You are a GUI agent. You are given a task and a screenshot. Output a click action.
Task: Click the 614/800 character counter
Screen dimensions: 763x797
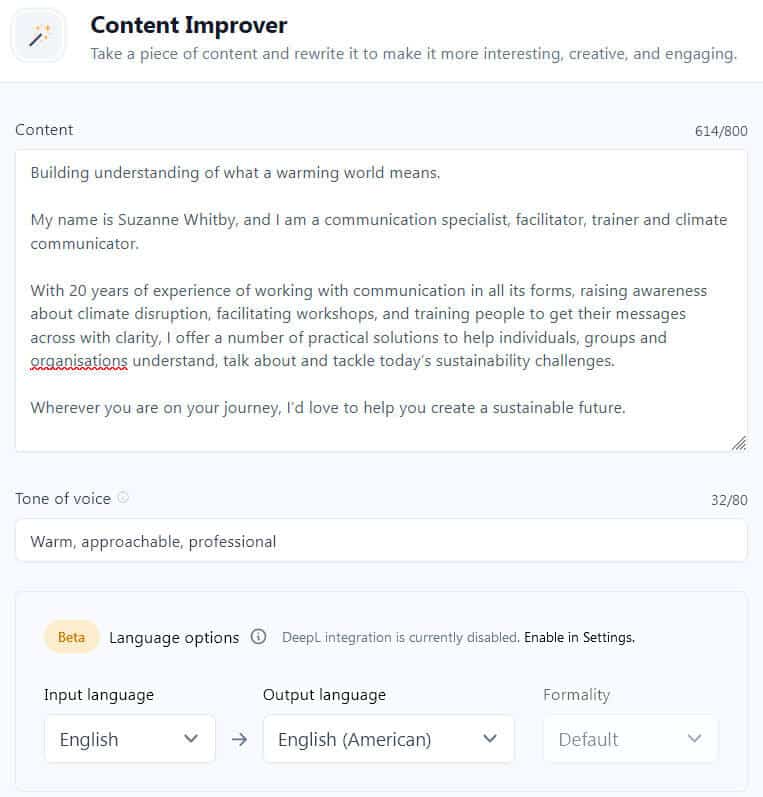(721, 131)
